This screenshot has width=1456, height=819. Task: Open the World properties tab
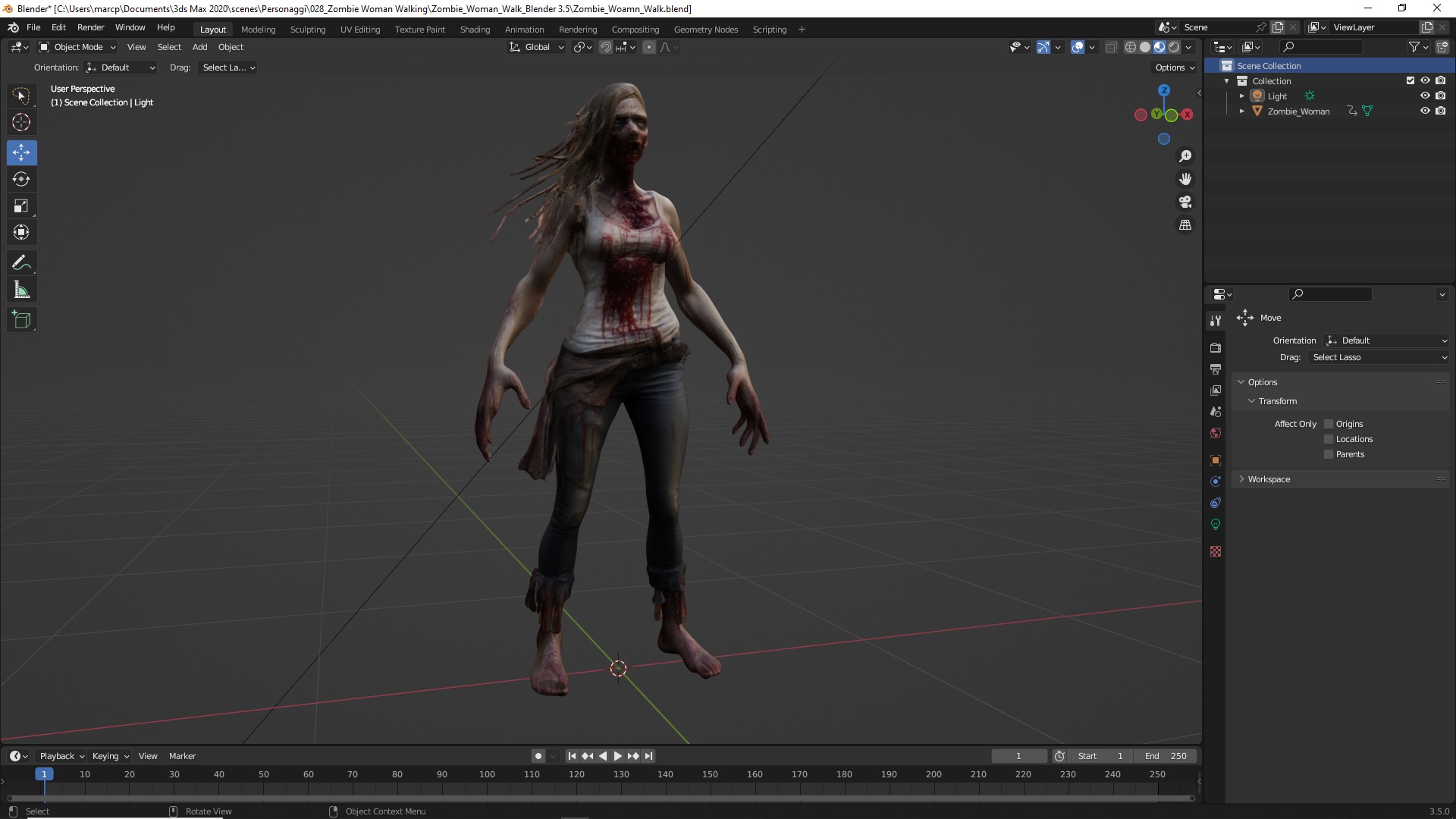[x=1216, y=433]
